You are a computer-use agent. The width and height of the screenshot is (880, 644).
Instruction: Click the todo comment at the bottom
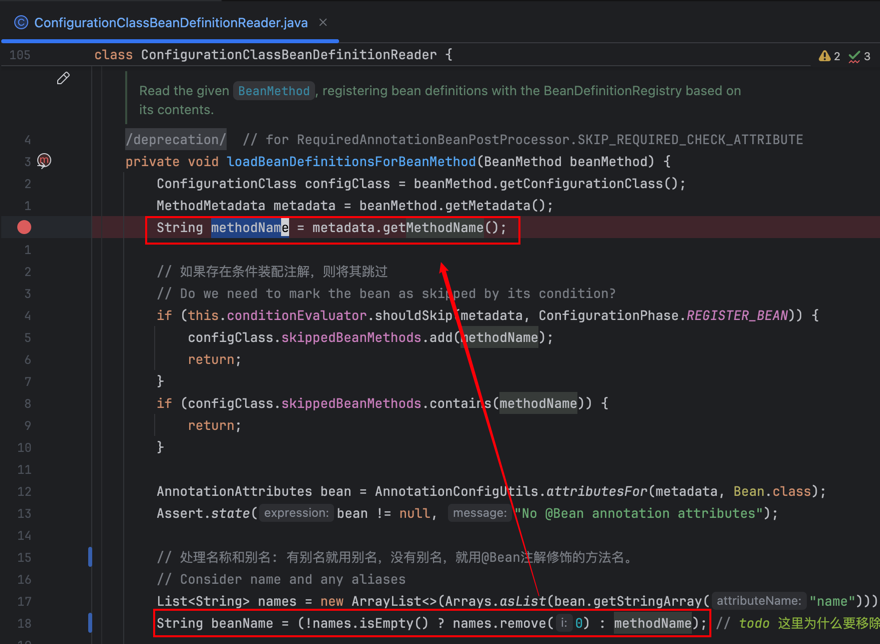pos(755,623)
